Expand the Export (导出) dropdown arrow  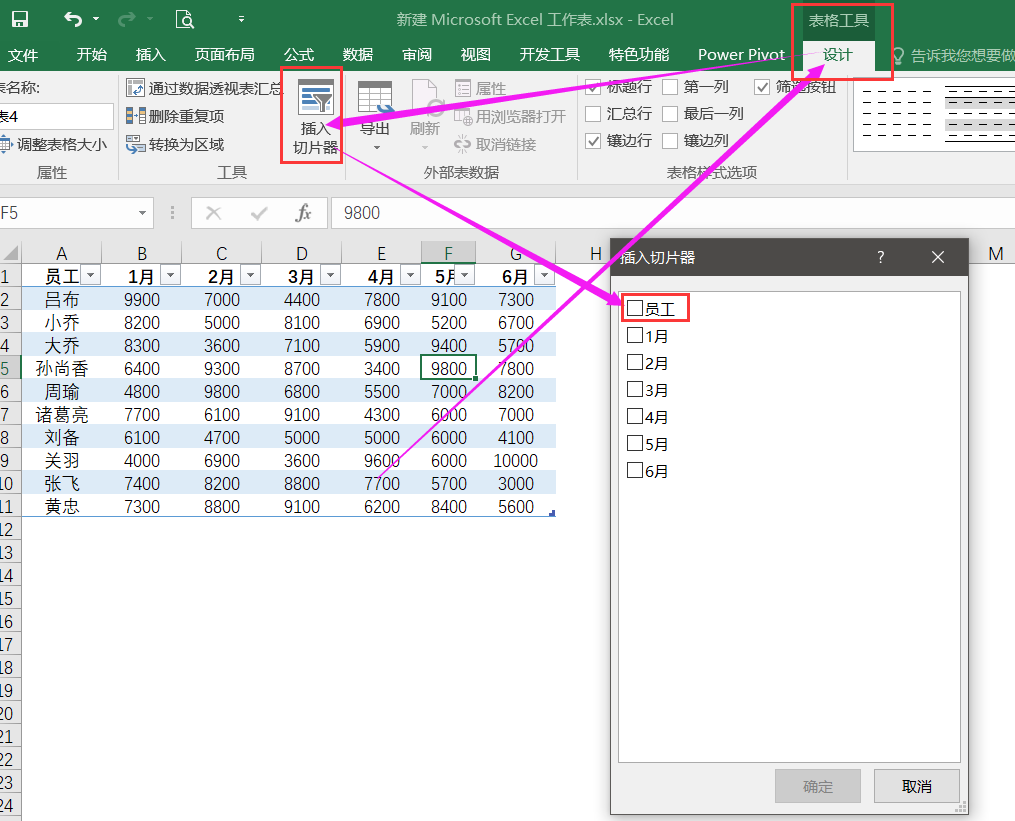coord(376,148)
